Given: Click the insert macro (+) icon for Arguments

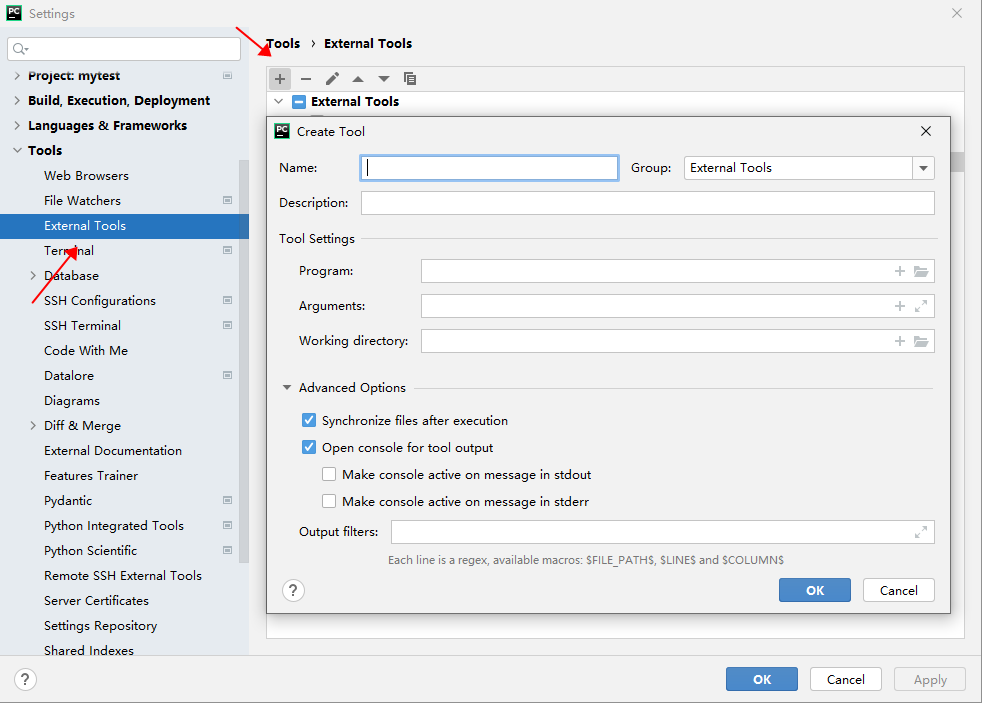Looking at the screenshot, I should 899,305.
